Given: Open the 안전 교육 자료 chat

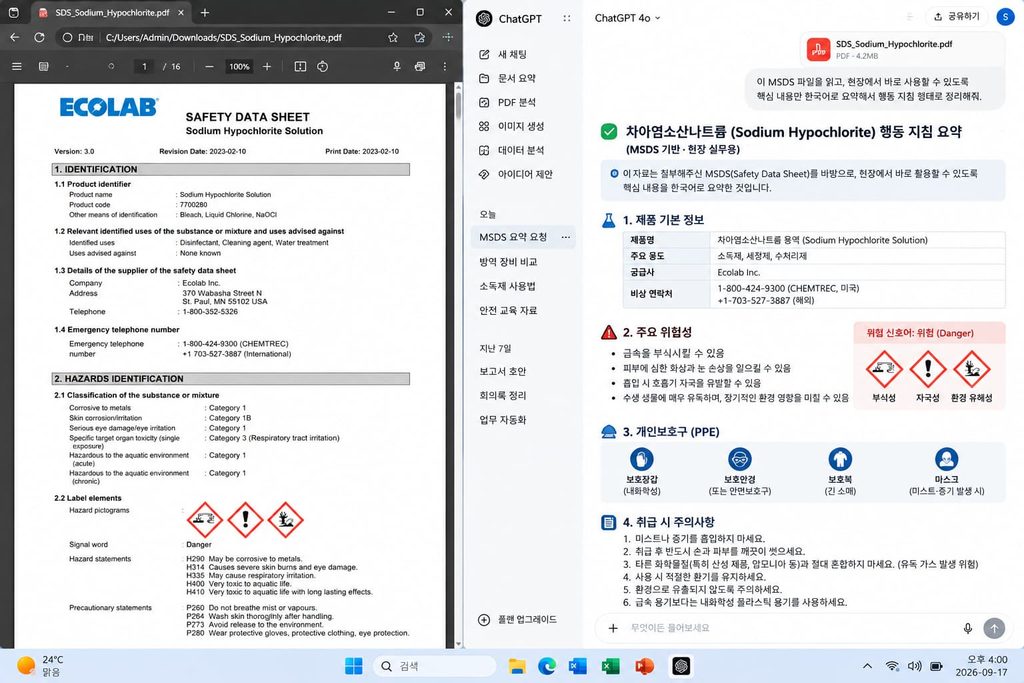Looking at the screenshot, I should 508,310.
